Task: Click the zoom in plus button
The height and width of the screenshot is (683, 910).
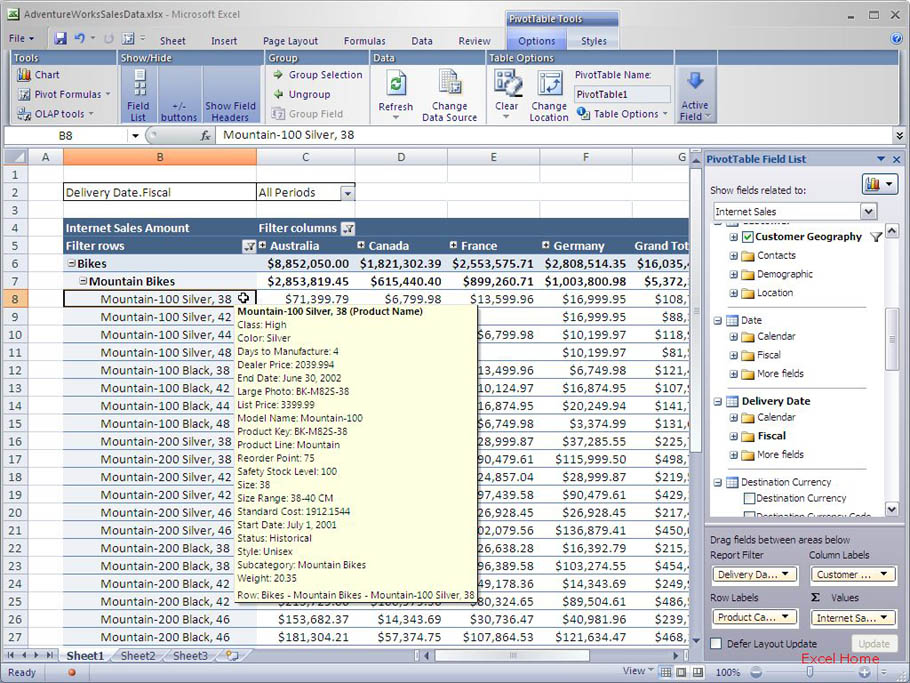Action: point(864,672)
